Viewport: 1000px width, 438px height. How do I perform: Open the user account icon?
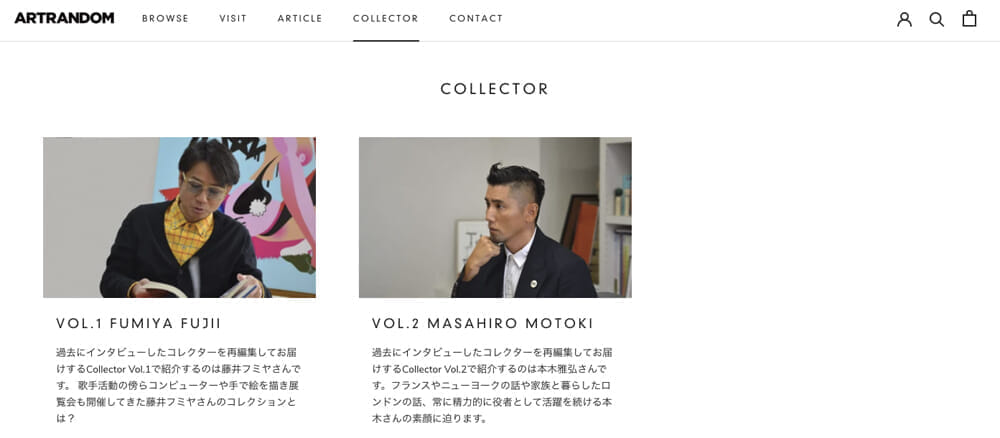904,19
